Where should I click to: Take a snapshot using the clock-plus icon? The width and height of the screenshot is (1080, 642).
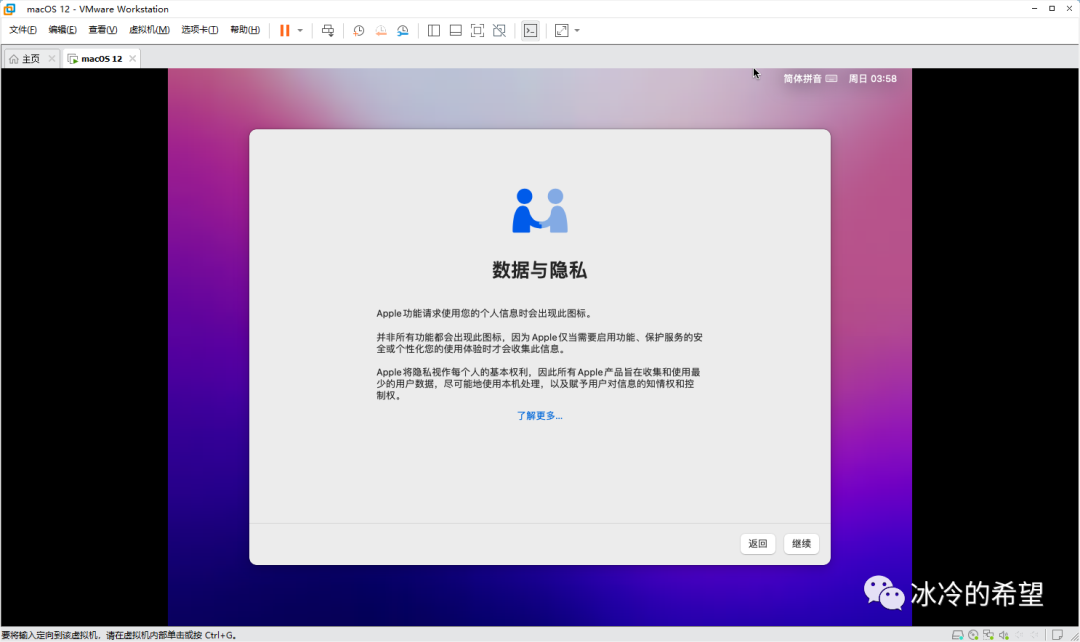pos(358,30)
